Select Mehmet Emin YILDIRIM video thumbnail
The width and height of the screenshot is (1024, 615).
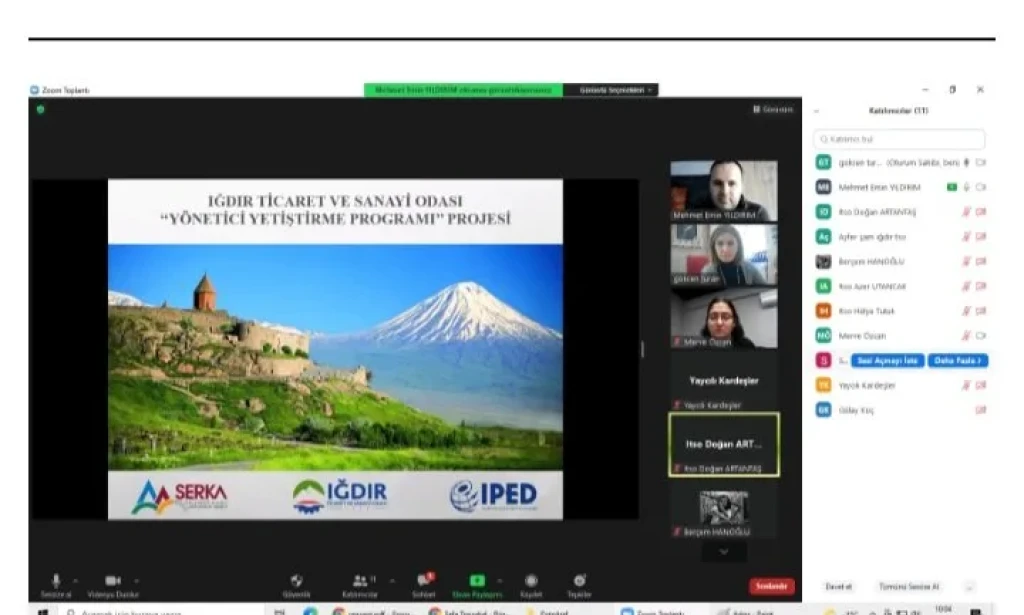pyautogui.click(x=724, y=191)
